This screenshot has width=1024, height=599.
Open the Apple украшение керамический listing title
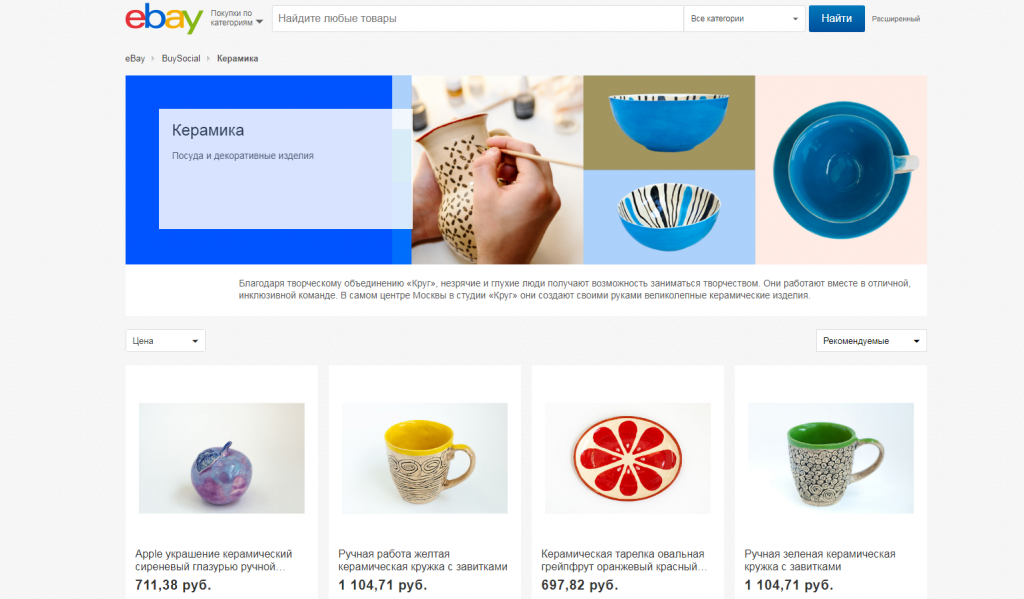click(214, 560)
